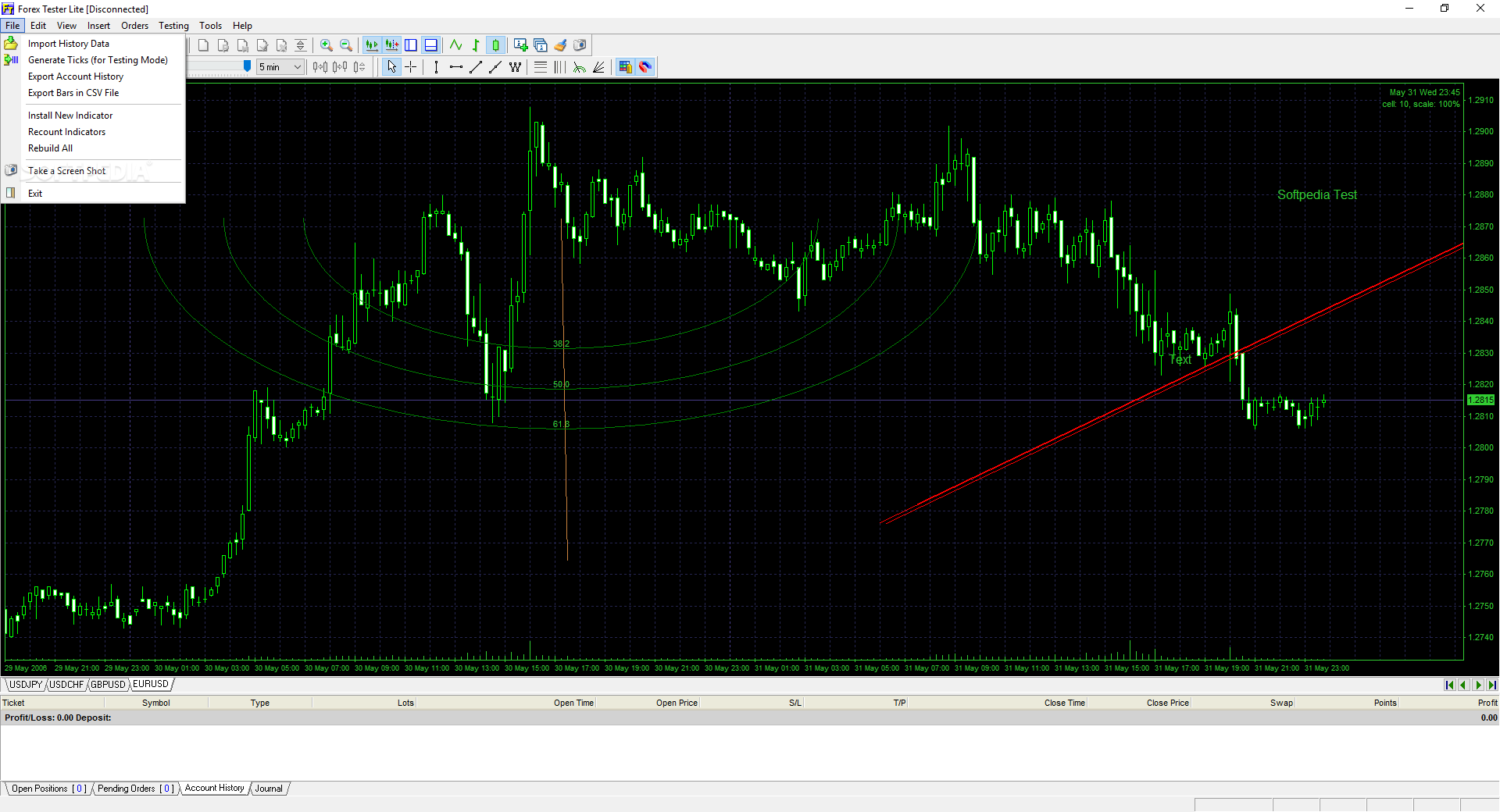Select Export Bars in CSV File
1500x812 pixels.
[x=94, y=93]
